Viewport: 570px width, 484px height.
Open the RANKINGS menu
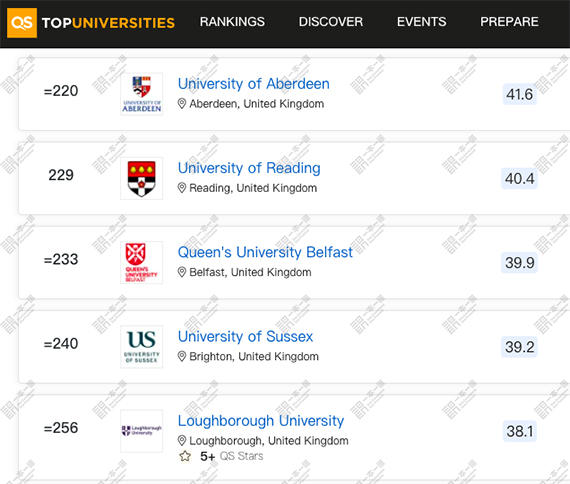[232, 22]
